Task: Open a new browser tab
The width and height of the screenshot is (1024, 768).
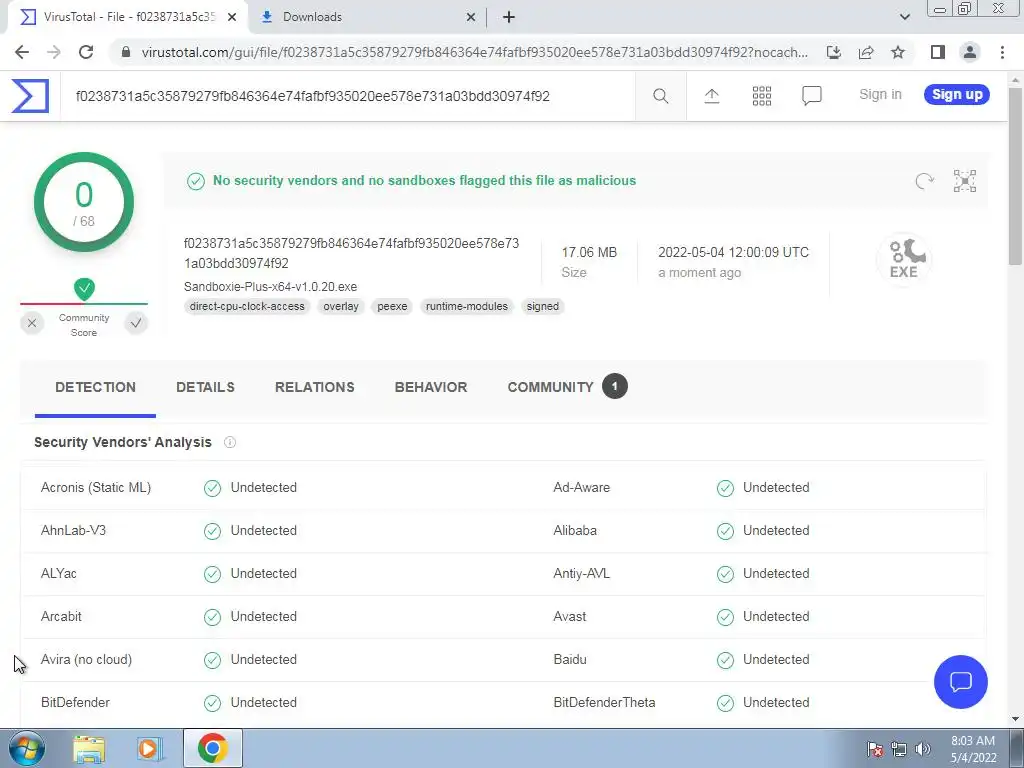Action: click(x=509, y=17)
